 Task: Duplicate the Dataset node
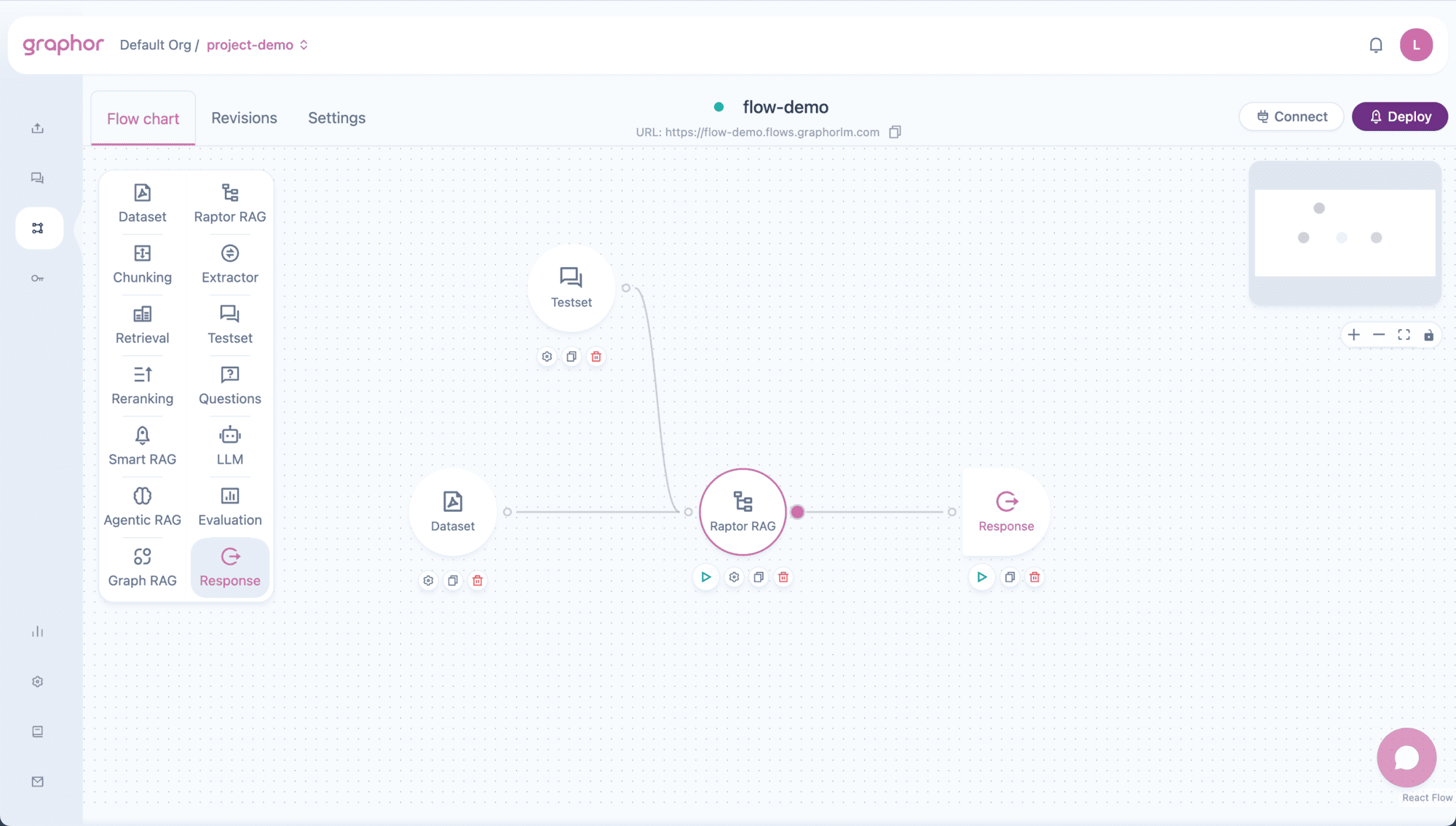click(453, 580)
